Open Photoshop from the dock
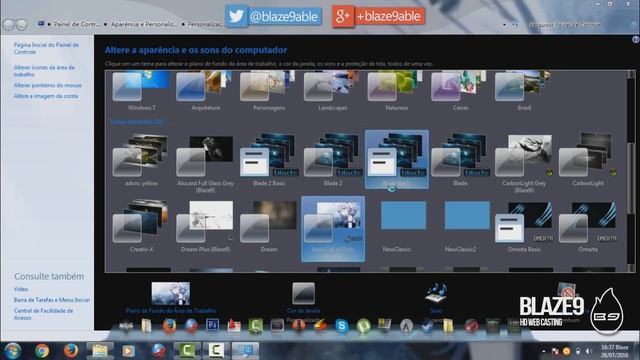Image resolution: width=640 pixels, height=360 pixels. click(x=213, y=325)
